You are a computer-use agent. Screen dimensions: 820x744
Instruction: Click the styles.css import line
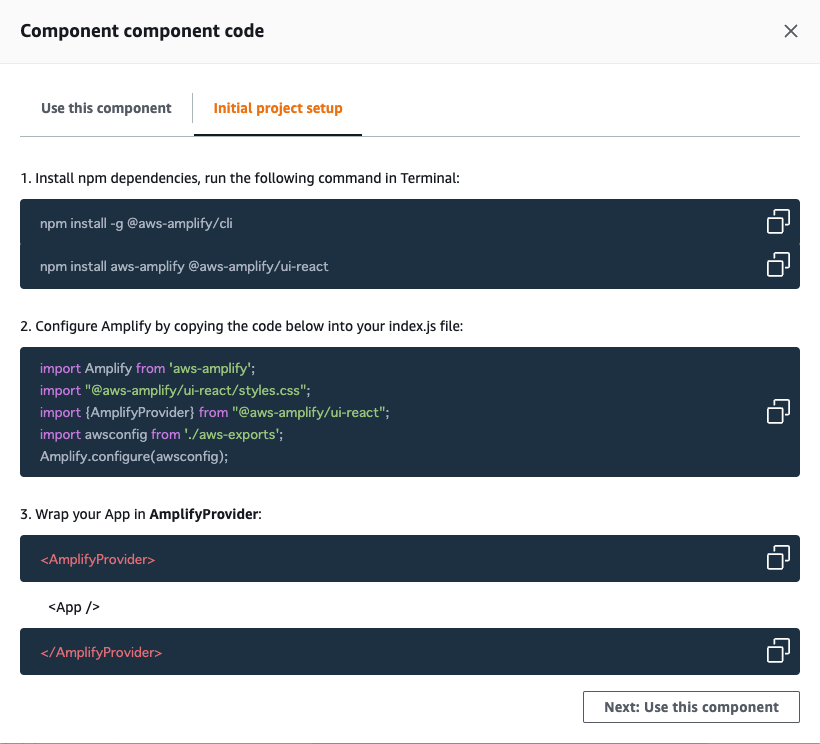[x=175, y=390]
